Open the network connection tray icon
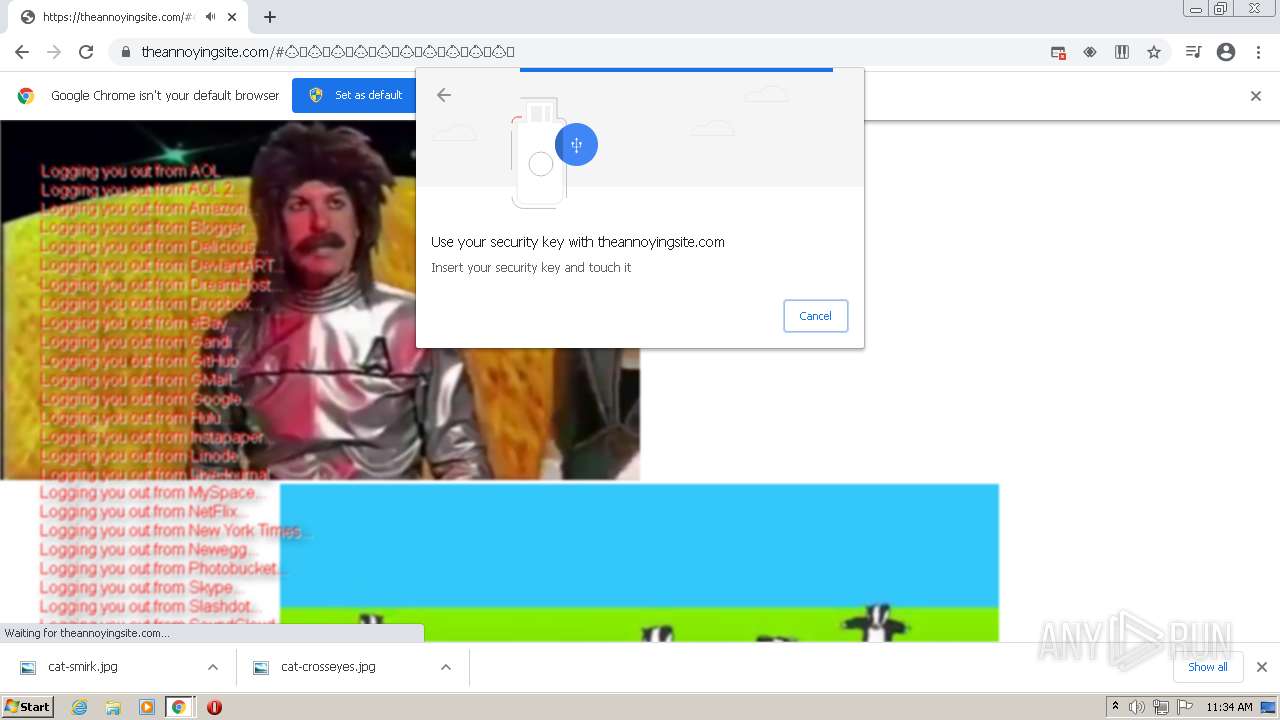 pos(1161,707)
